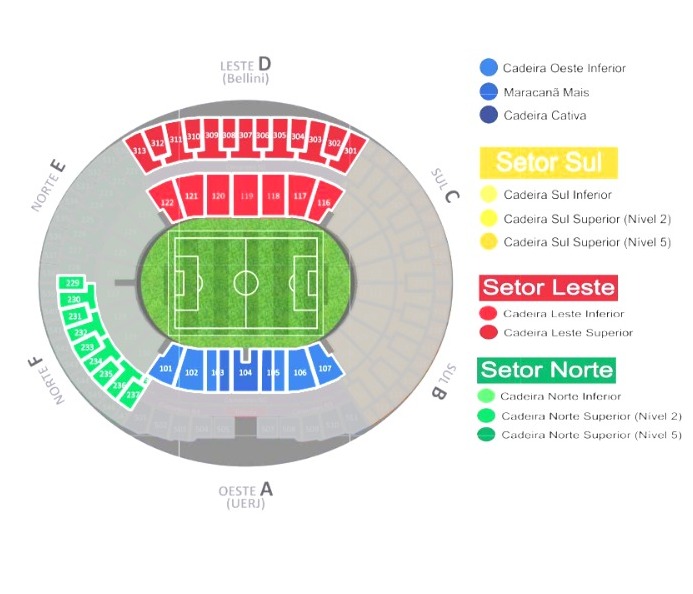Click green section 237 near gate F

[x=132, y=394]
